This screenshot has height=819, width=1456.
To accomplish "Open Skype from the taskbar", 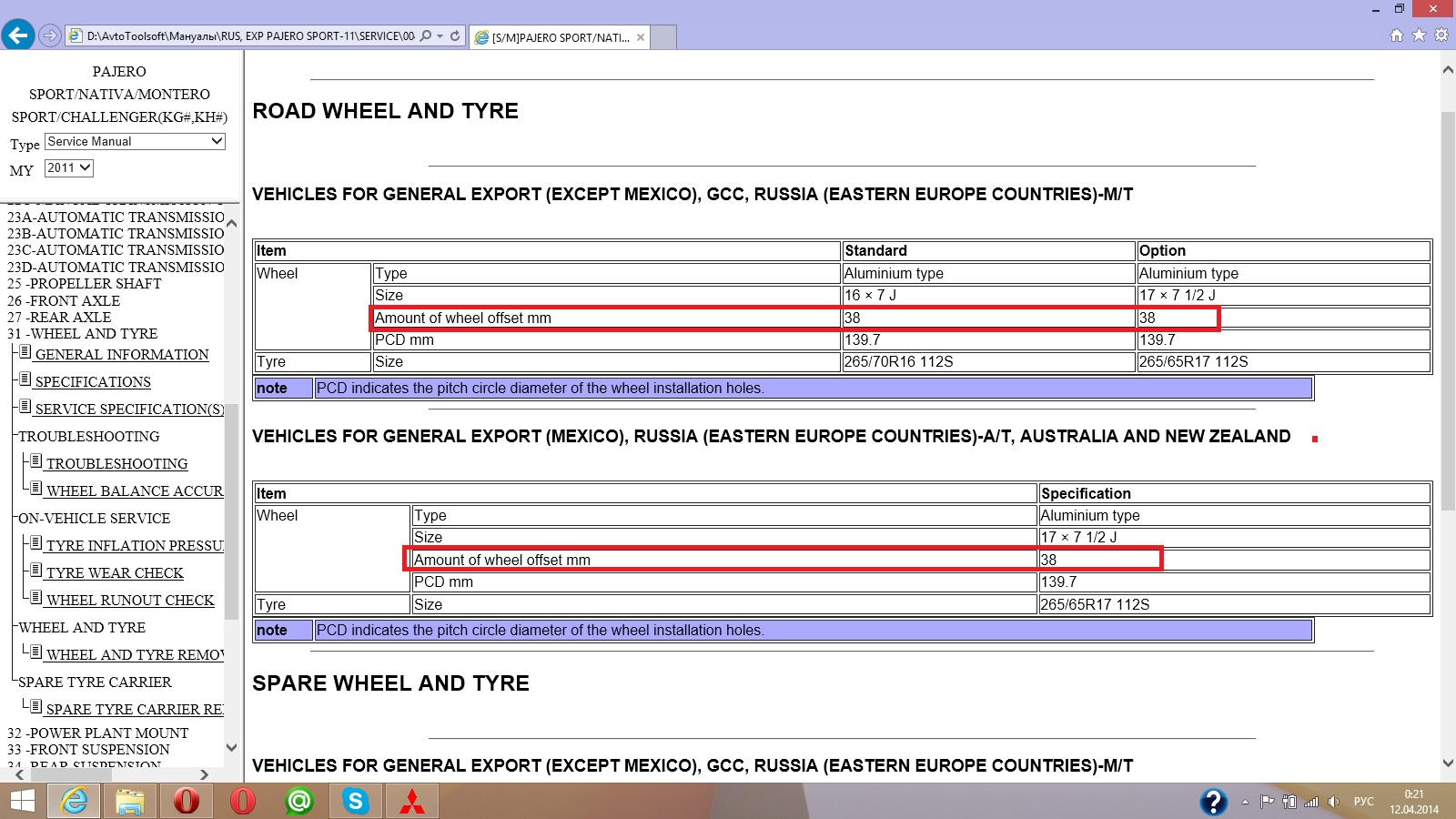I will coord(356,801).
